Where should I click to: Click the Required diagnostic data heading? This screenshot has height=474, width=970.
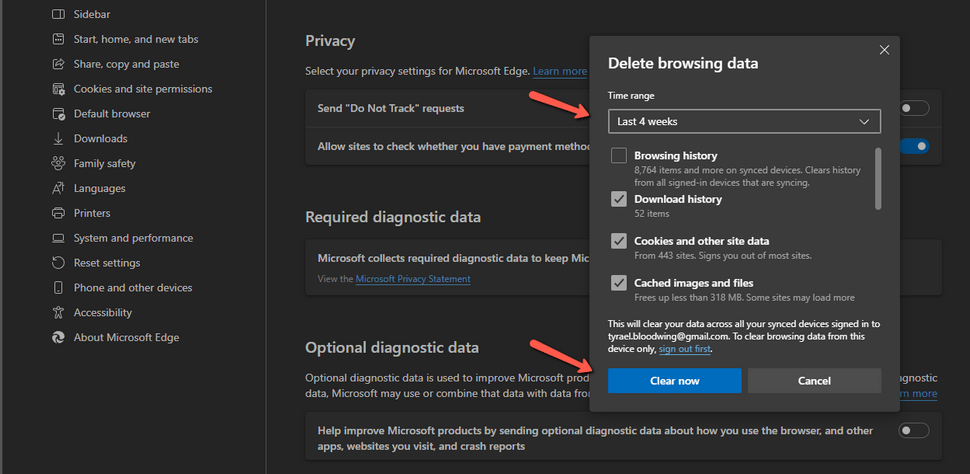pyautogui.click(x=393, y=217)
